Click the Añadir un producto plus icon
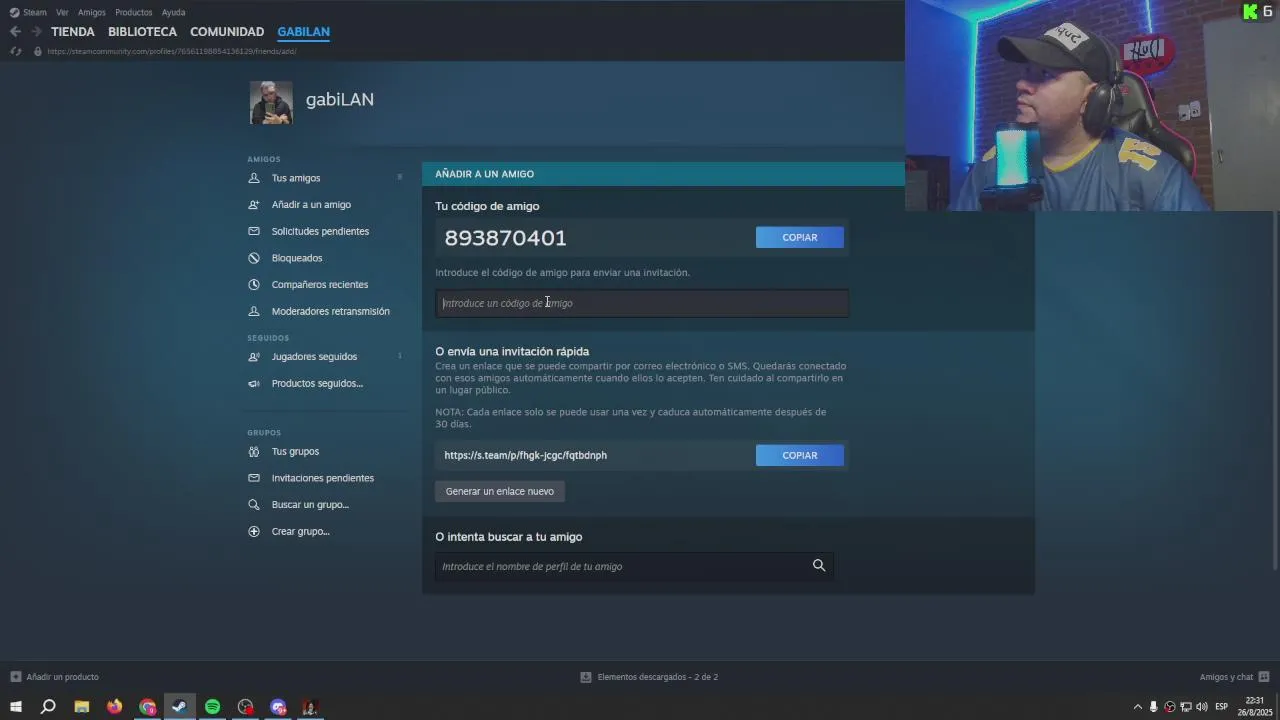Viewport: 1280px width, 720px height. click(15, 677)
